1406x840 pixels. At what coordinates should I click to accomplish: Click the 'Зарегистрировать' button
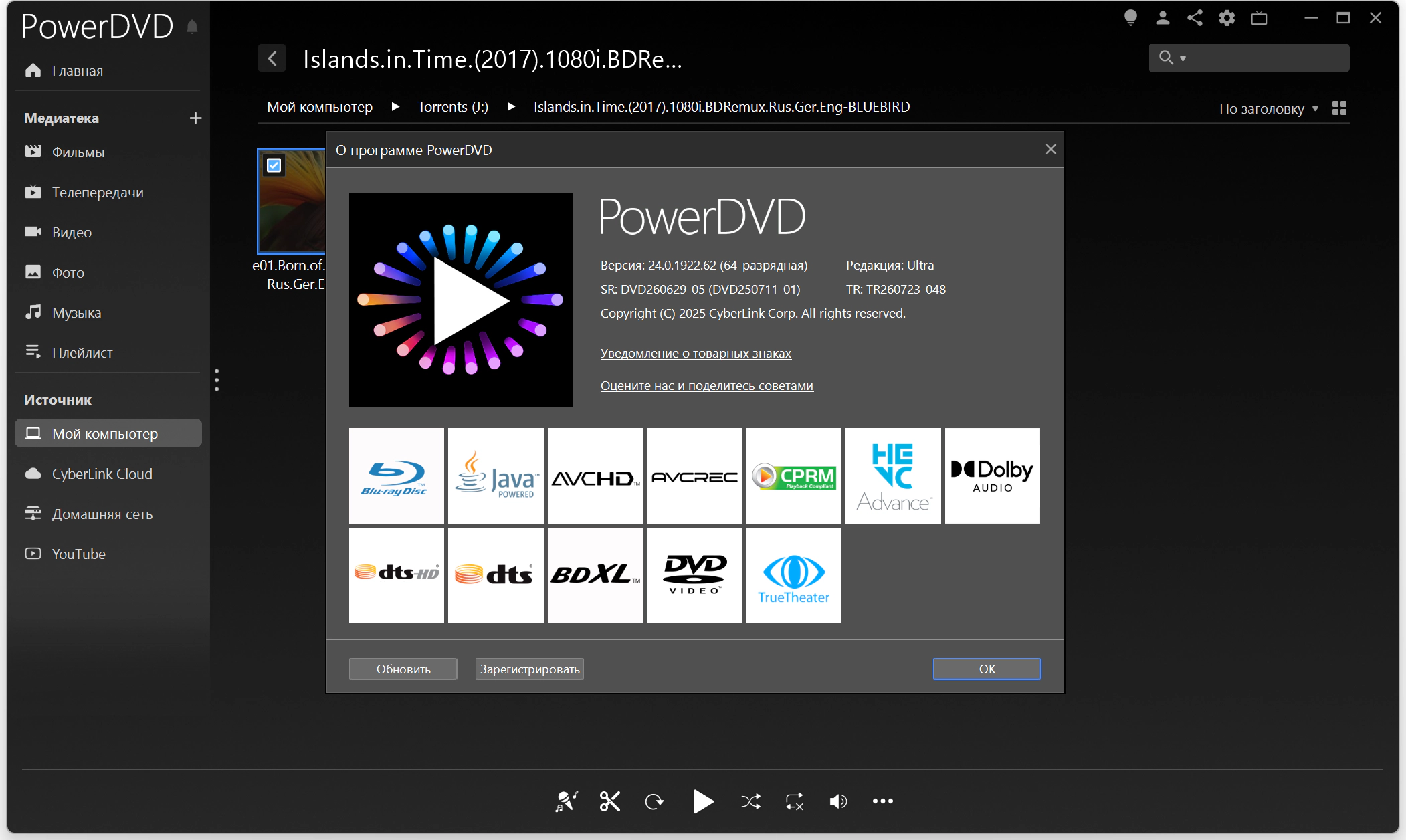point(530,669)
